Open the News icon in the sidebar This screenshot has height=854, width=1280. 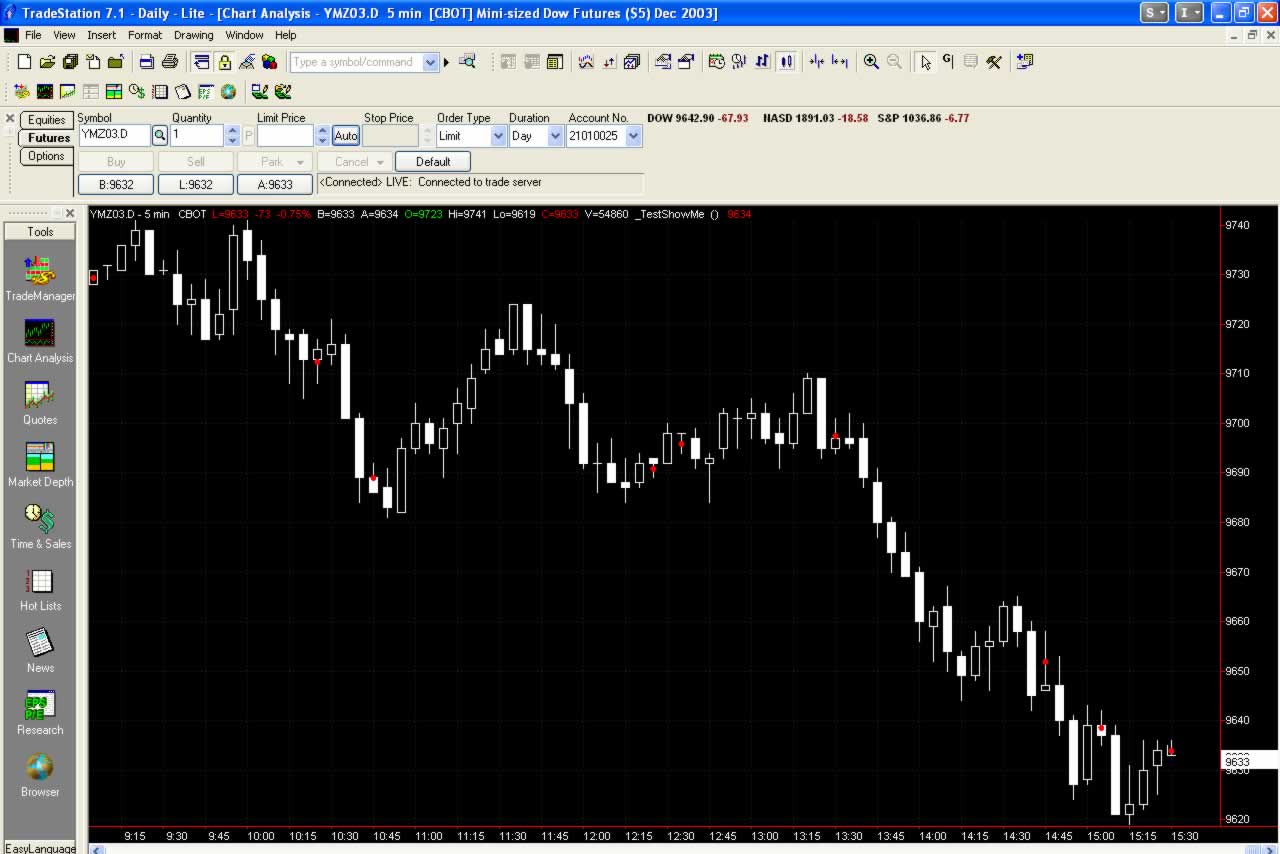(x=40, y=650)
